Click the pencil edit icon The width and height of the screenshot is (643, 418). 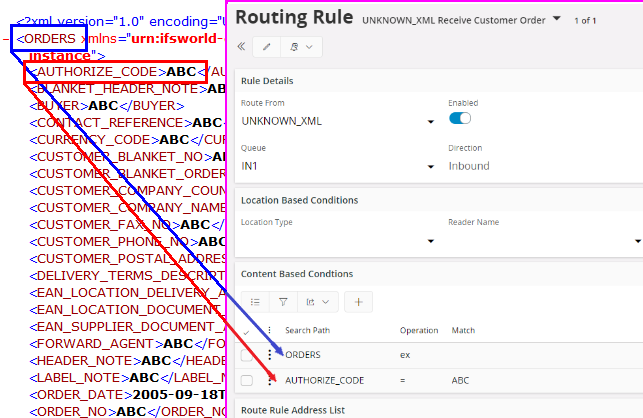click(x=267, y=47)
